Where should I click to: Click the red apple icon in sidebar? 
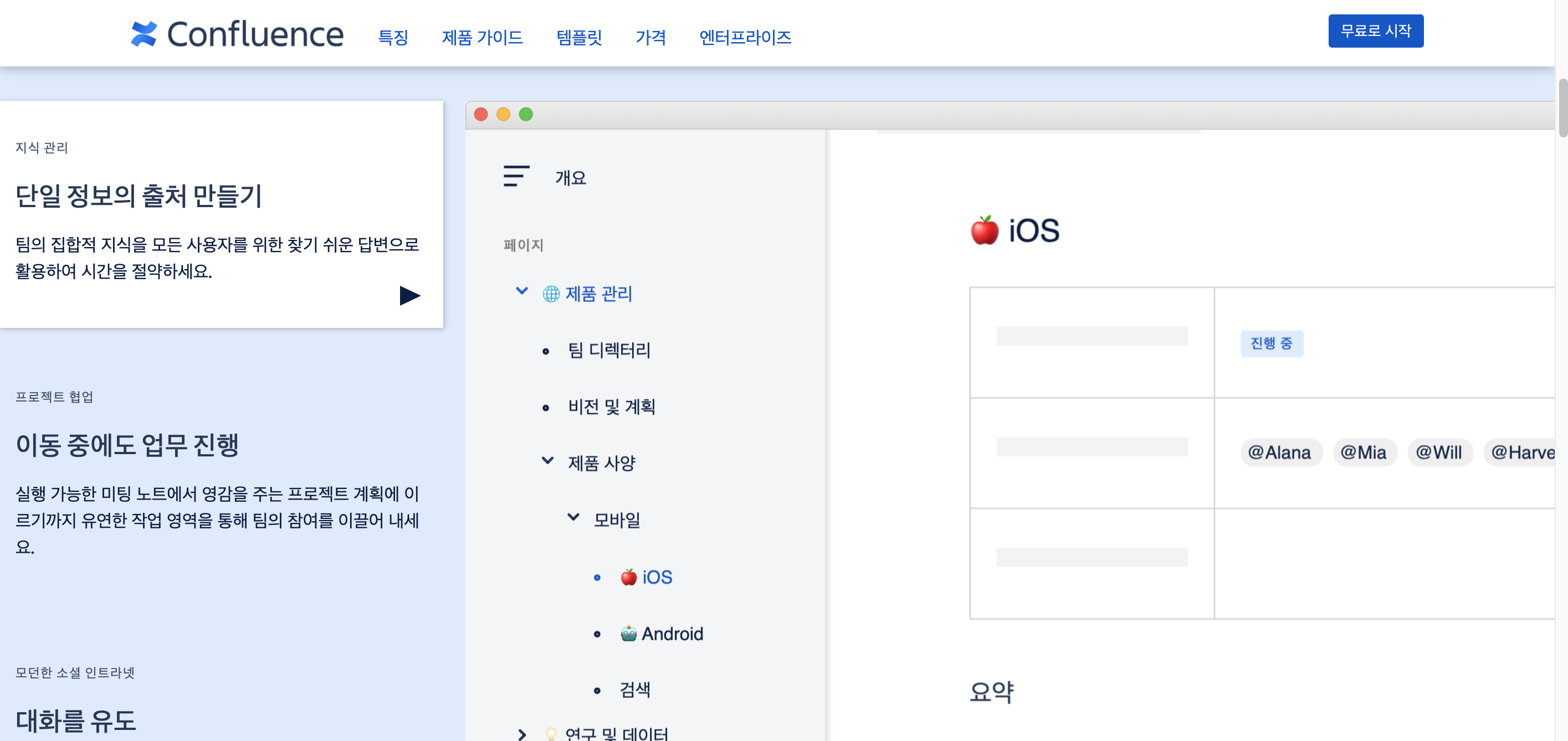tap(628, 577)
